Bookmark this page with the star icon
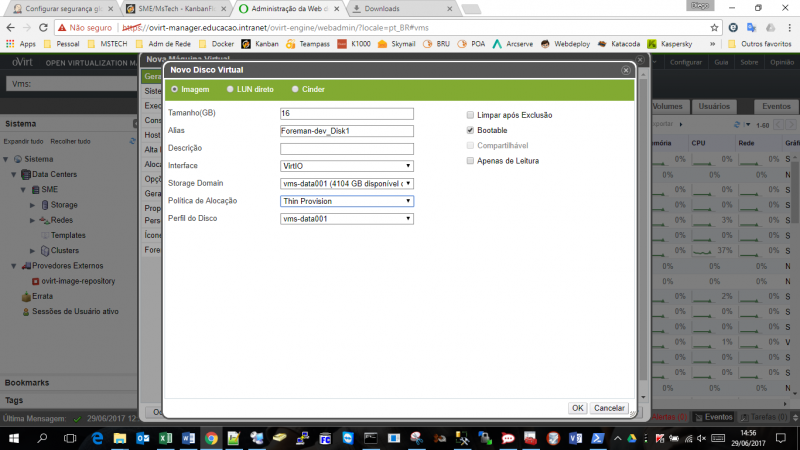 (x=714, y=28)
